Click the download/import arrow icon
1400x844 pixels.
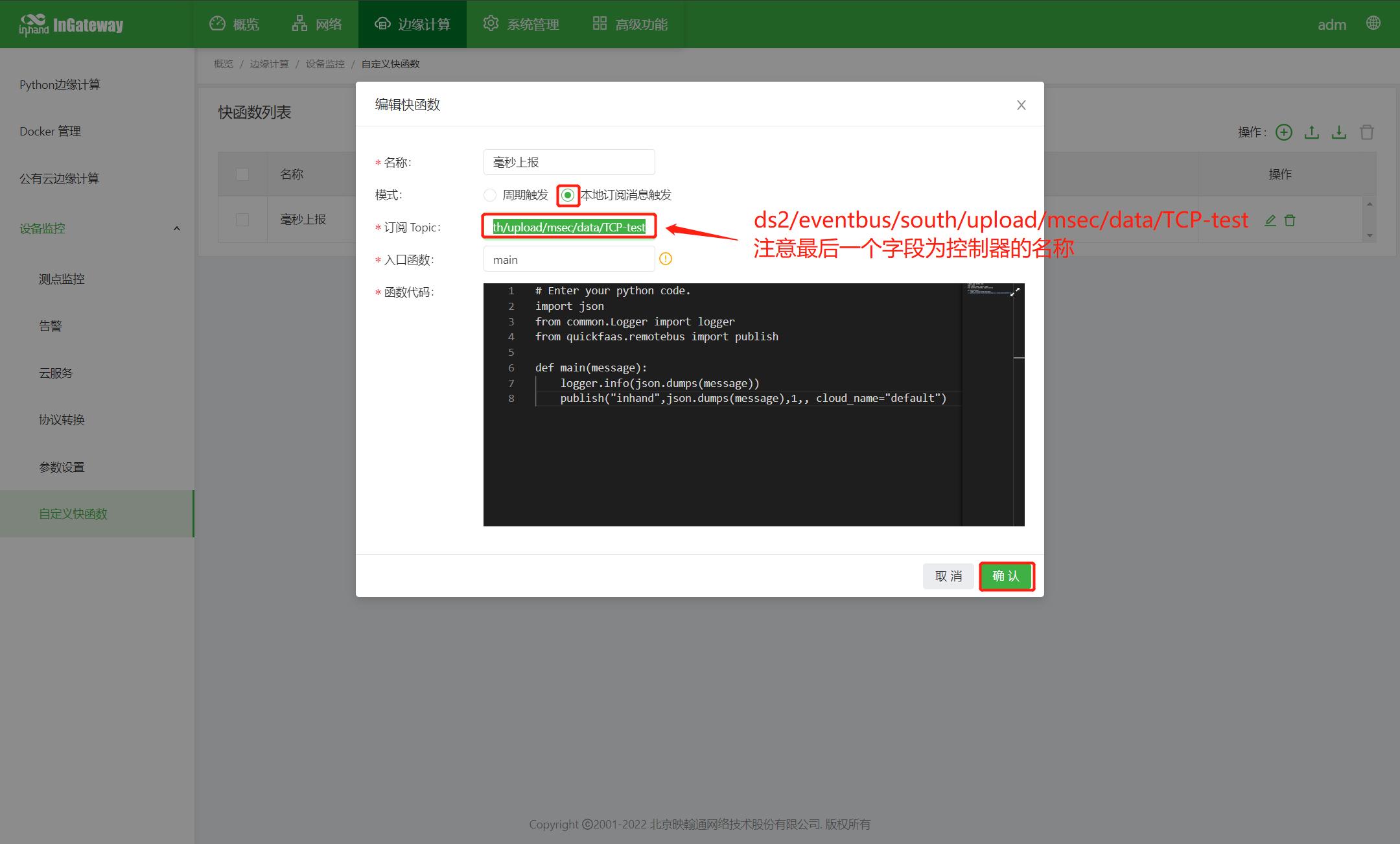coord(1339,132)
